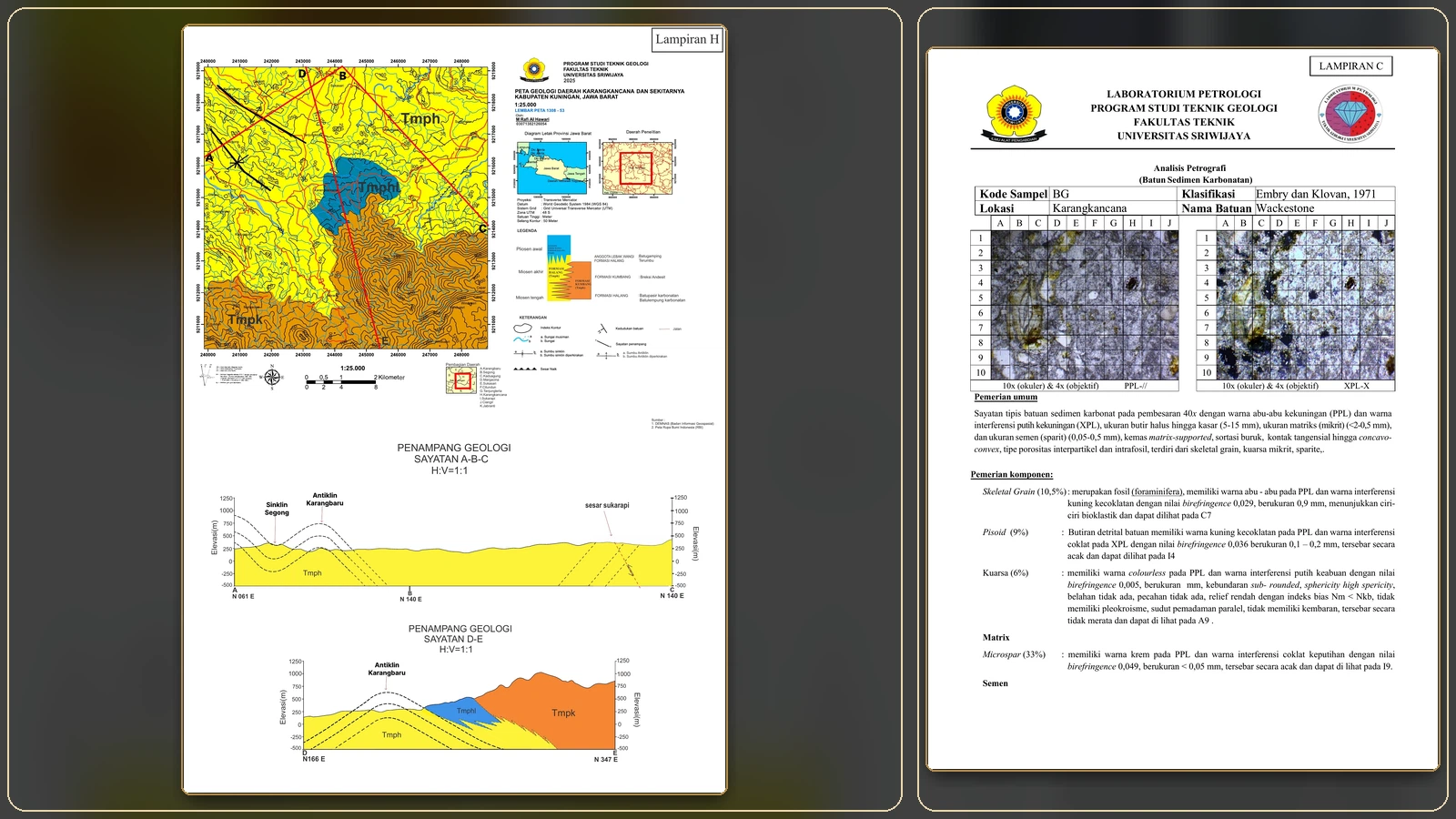This screenshot has height=819, width=1456.
Task: Open the PPL thin section photomicrograph
Action: (1084, 305)
